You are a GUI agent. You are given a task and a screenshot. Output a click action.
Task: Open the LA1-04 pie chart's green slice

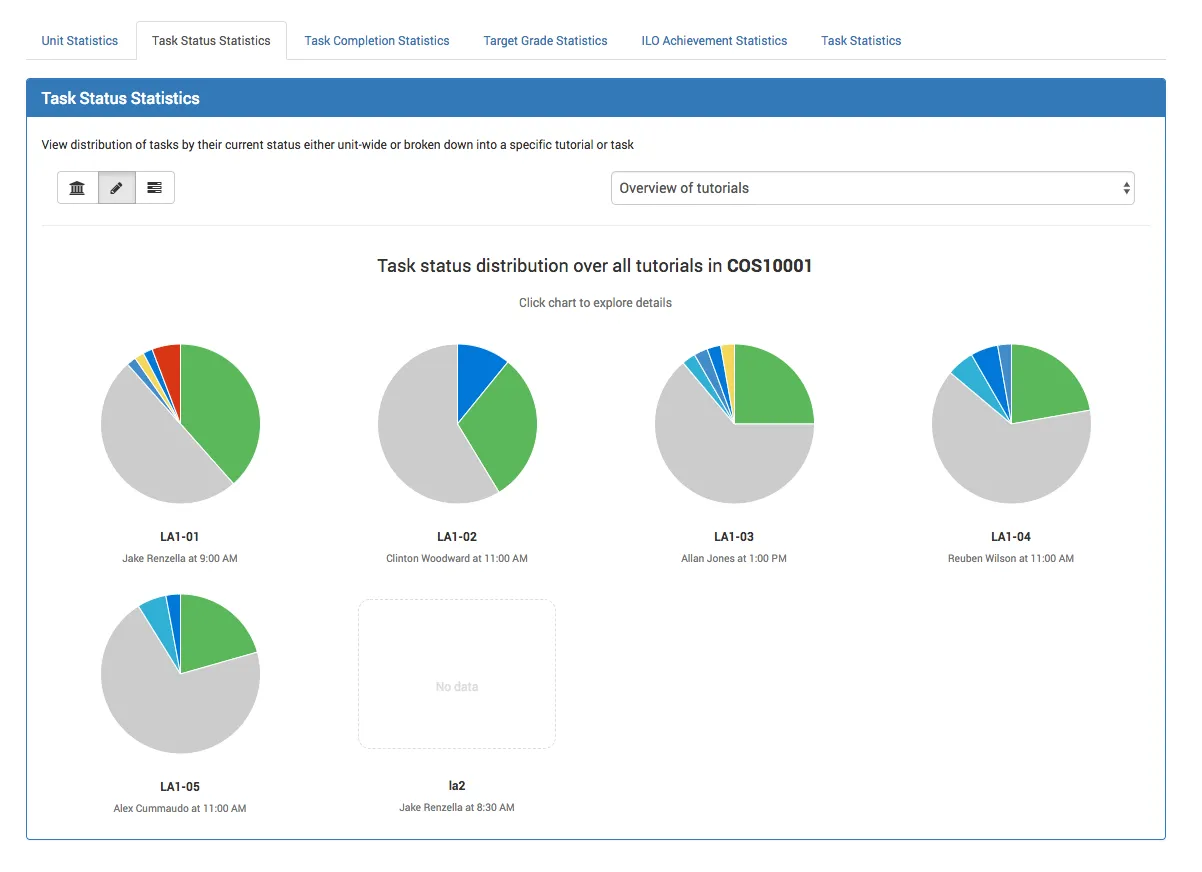coord(1045,385)
